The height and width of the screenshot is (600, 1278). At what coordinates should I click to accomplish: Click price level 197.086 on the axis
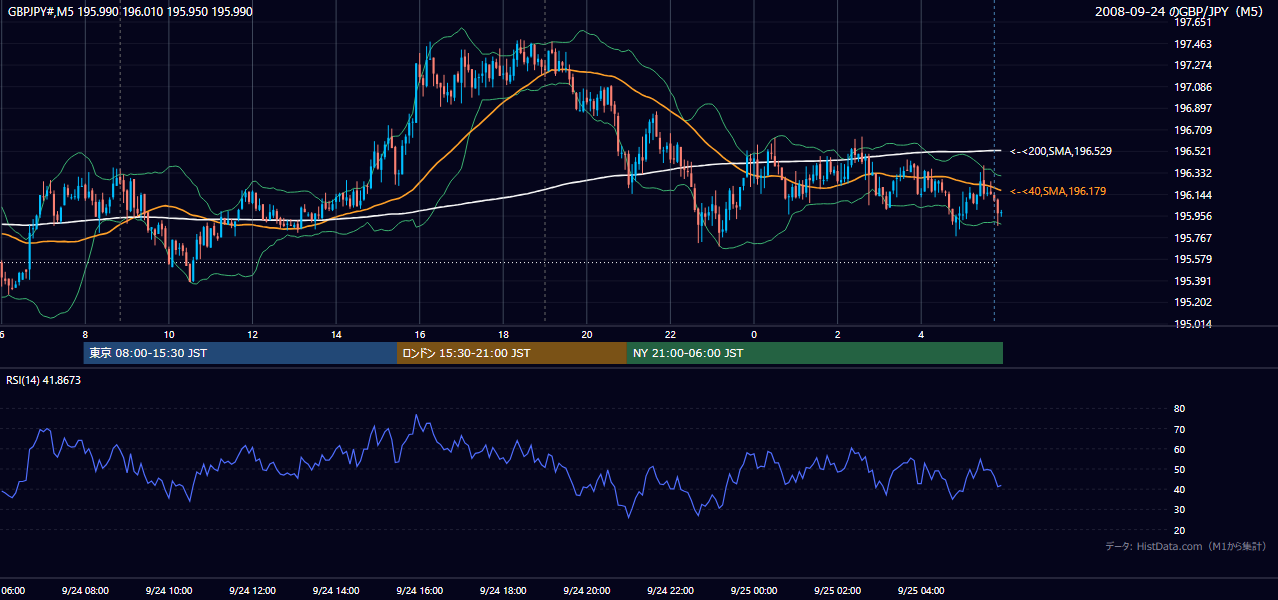click(1193, 87)
